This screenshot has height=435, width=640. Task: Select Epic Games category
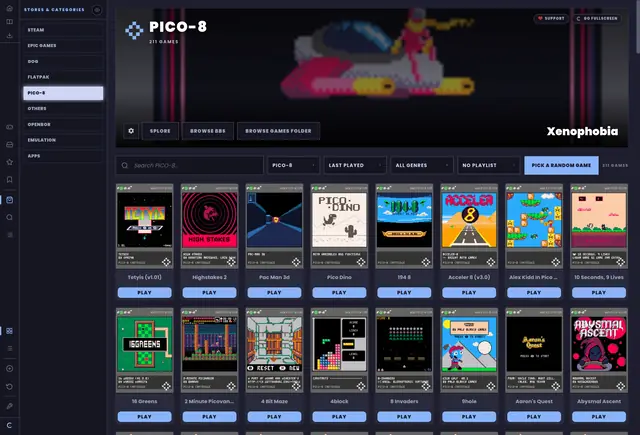[63, 46]
